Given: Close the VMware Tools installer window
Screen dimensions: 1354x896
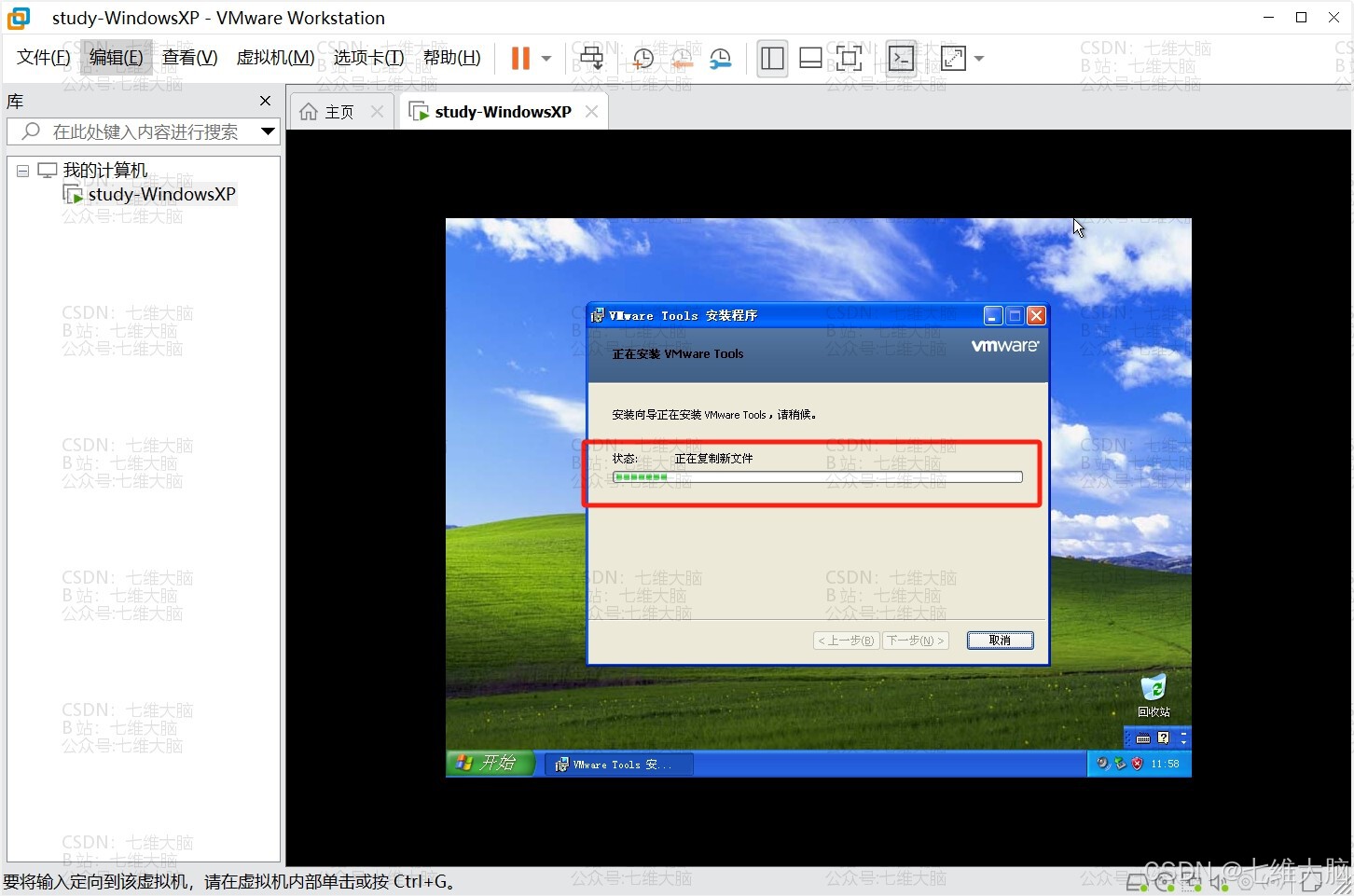Looking at the screenshot, I should coord(1036,316).
